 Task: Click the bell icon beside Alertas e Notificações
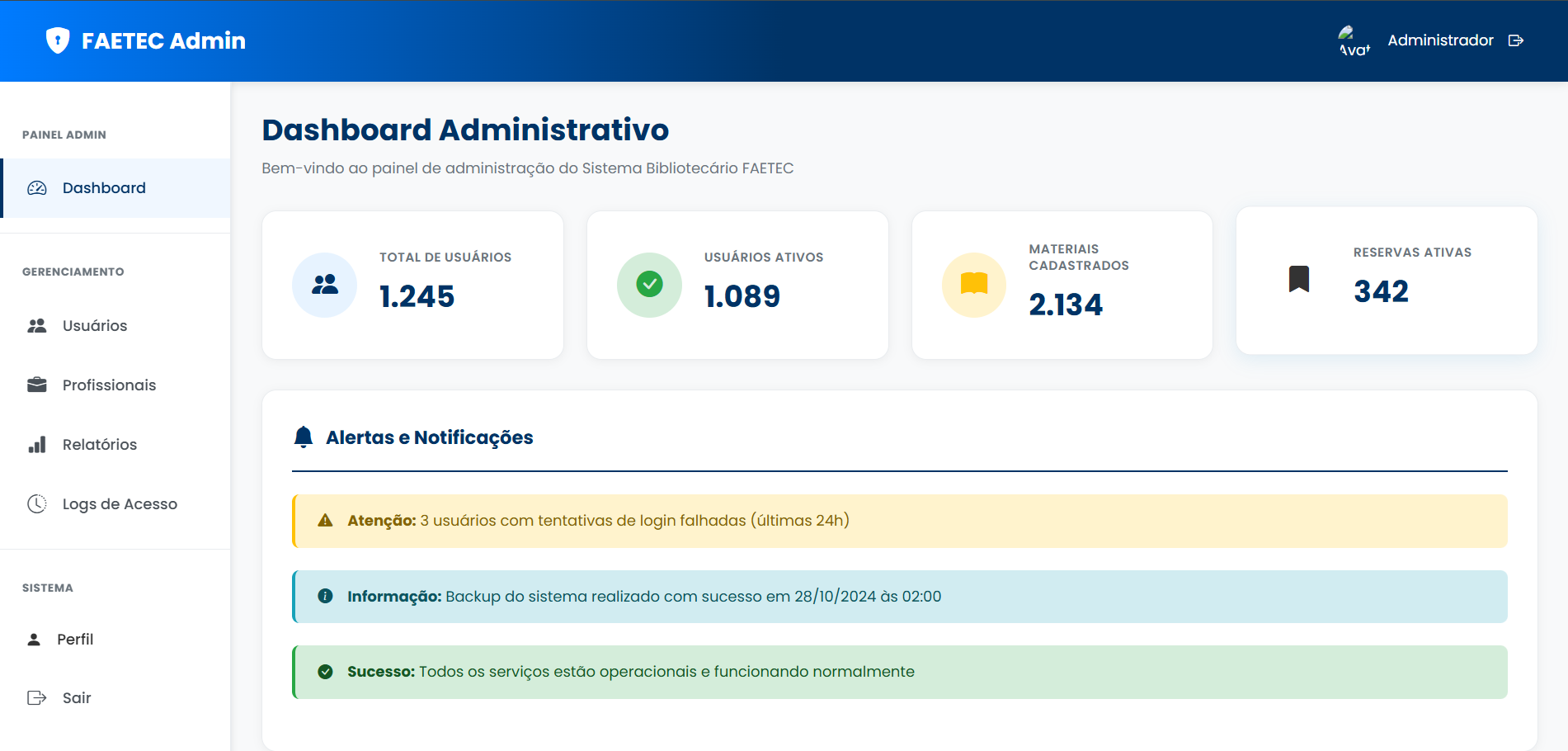coord(304,437)
